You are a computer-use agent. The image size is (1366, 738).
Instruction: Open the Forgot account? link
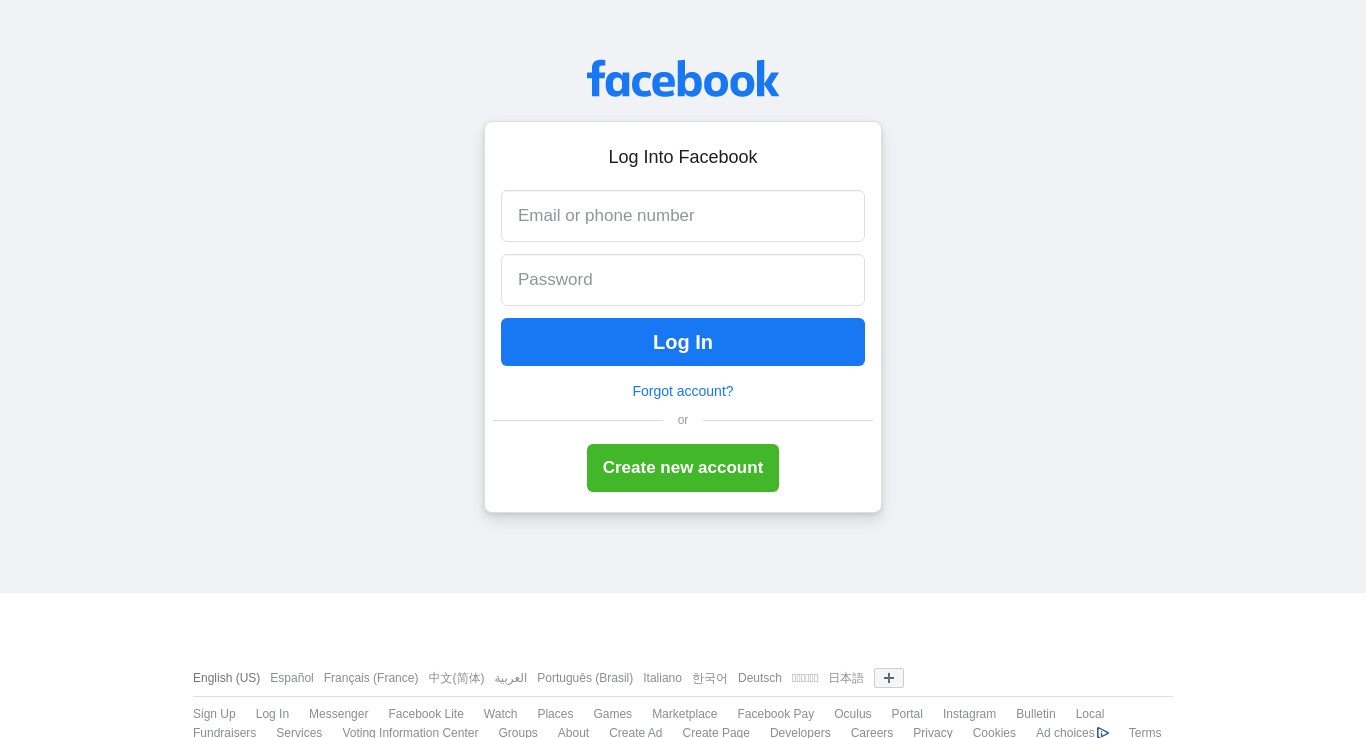pyautogui.click(x=683, y=391)
